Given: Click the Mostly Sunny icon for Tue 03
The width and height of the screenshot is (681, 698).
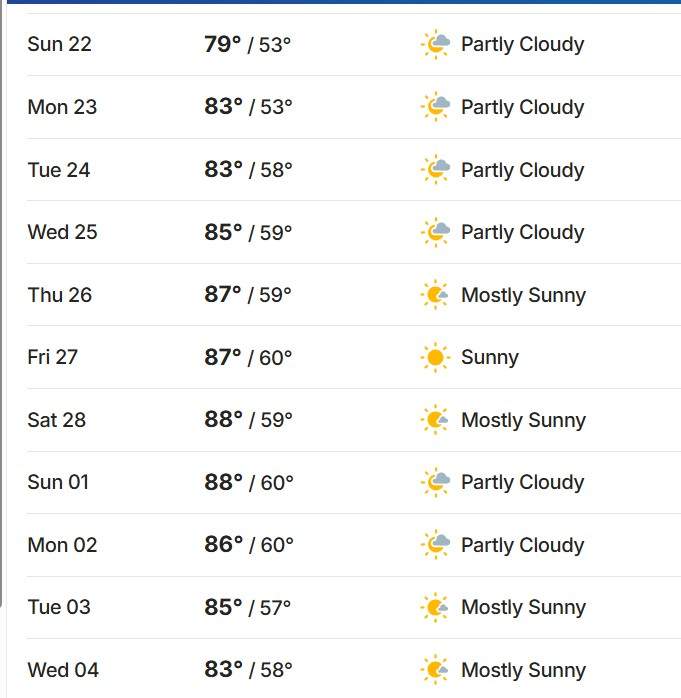Looking at the screenshot, I should click(435, 607).
